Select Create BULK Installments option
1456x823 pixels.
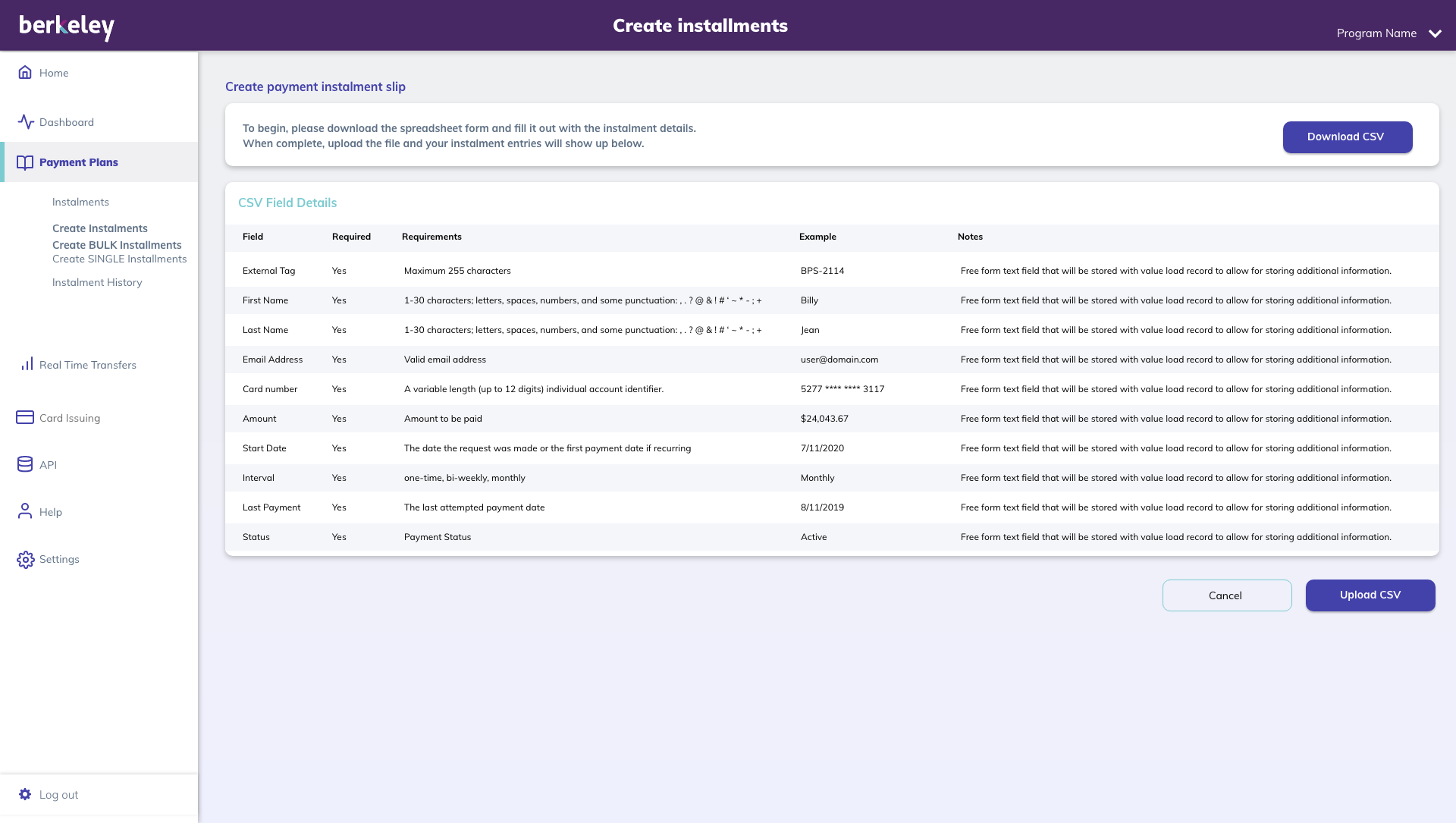coord(117,245)
